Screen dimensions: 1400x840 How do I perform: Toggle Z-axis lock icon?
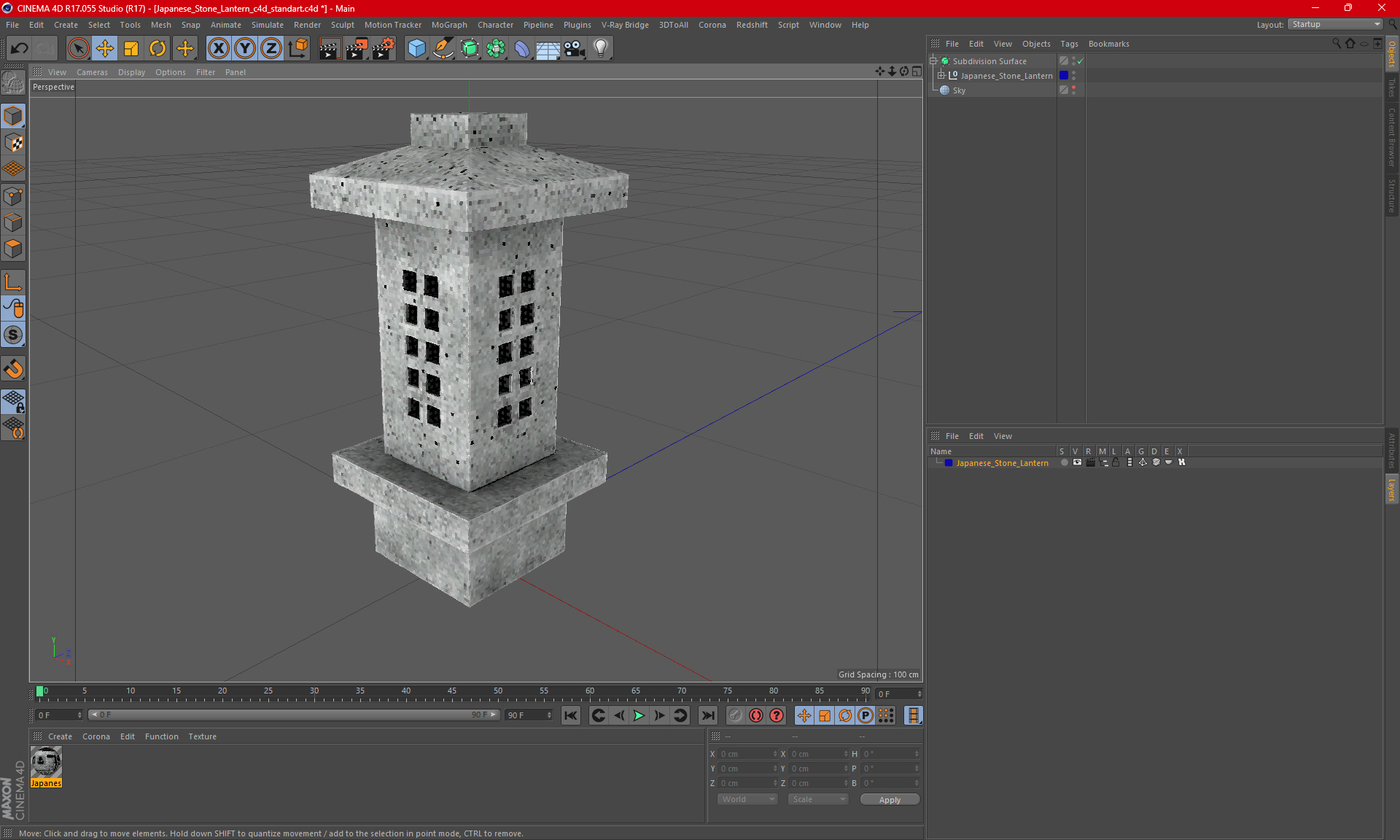point(271,48)
